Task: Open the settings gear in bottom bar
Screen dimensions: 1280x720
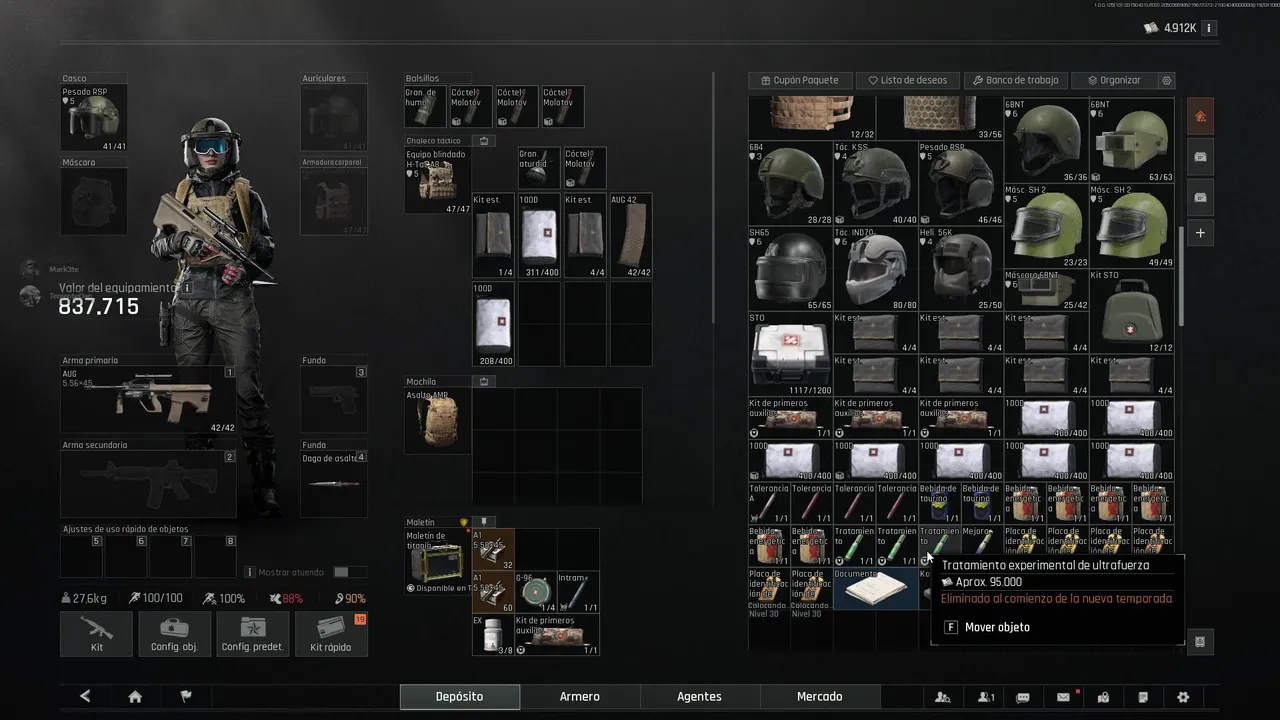Action: click(1183, 697)
